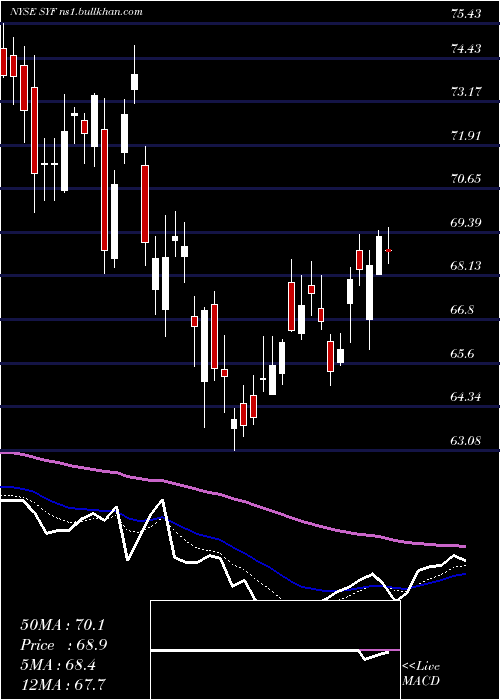Viewport: 500px width, 700px height.
Task: Click inside the Live MACD inset panel
Action: pos(275,650)
